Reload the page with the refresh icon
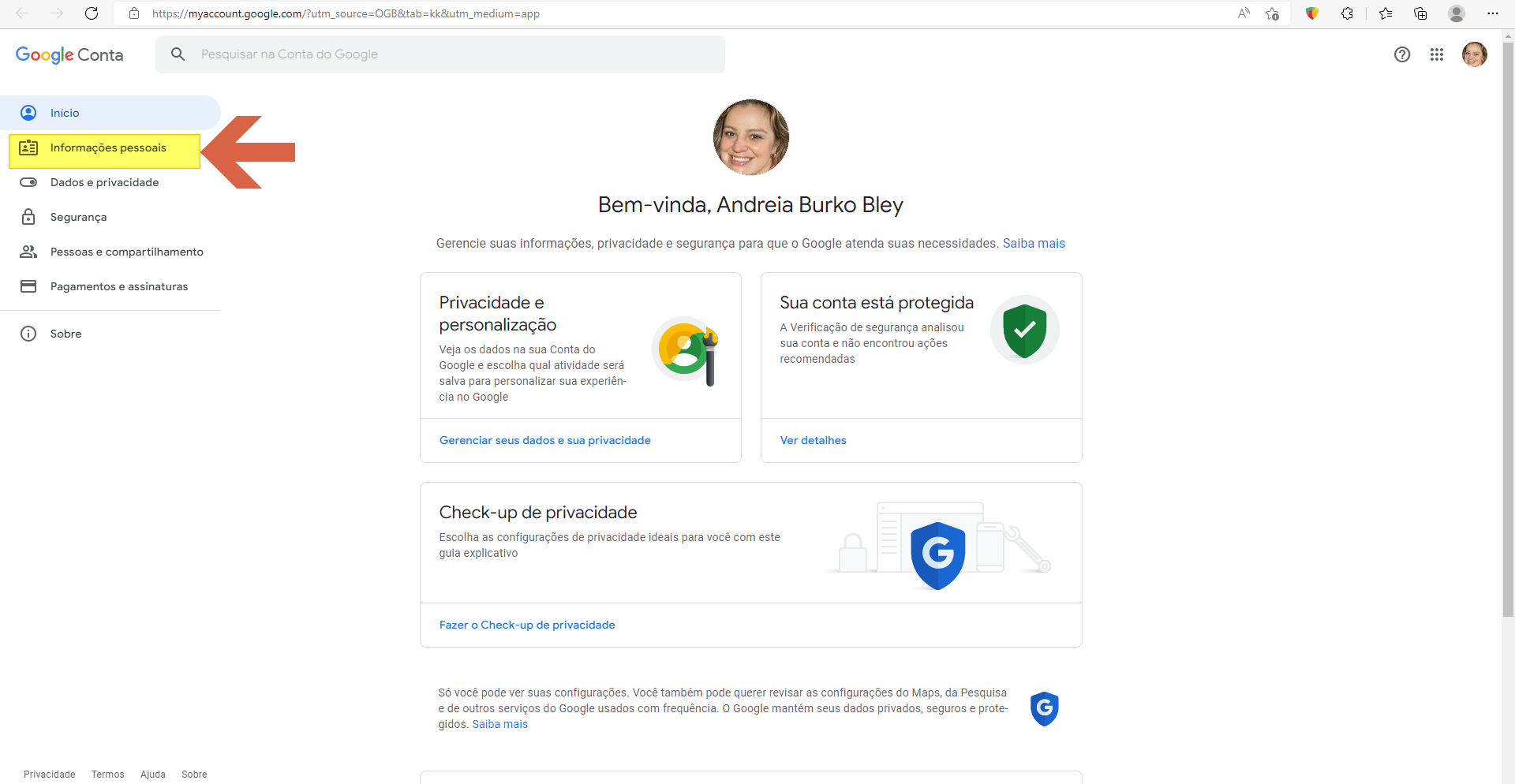1515x784 pixels. click(92, 13)
